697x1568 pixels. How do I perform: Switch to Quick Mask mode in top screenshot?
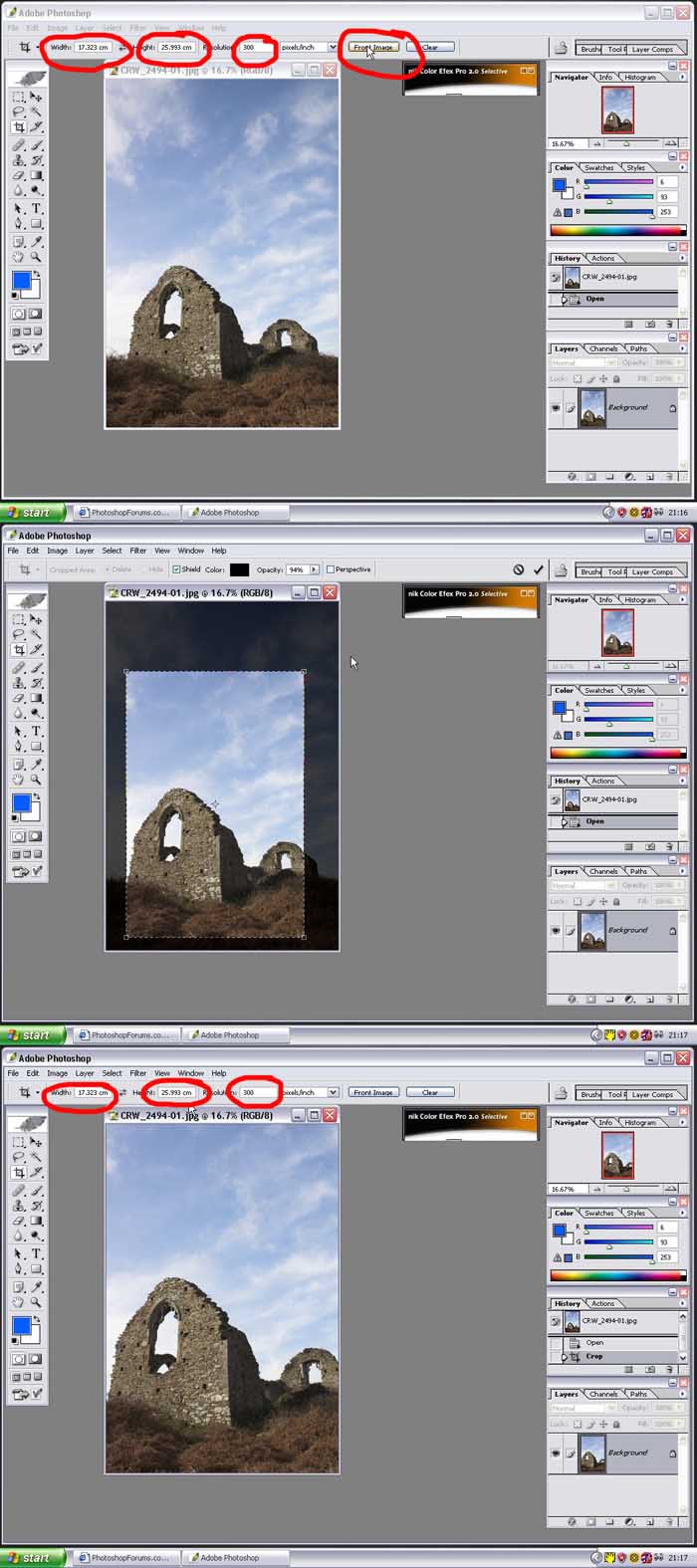(x=35, y=315)
